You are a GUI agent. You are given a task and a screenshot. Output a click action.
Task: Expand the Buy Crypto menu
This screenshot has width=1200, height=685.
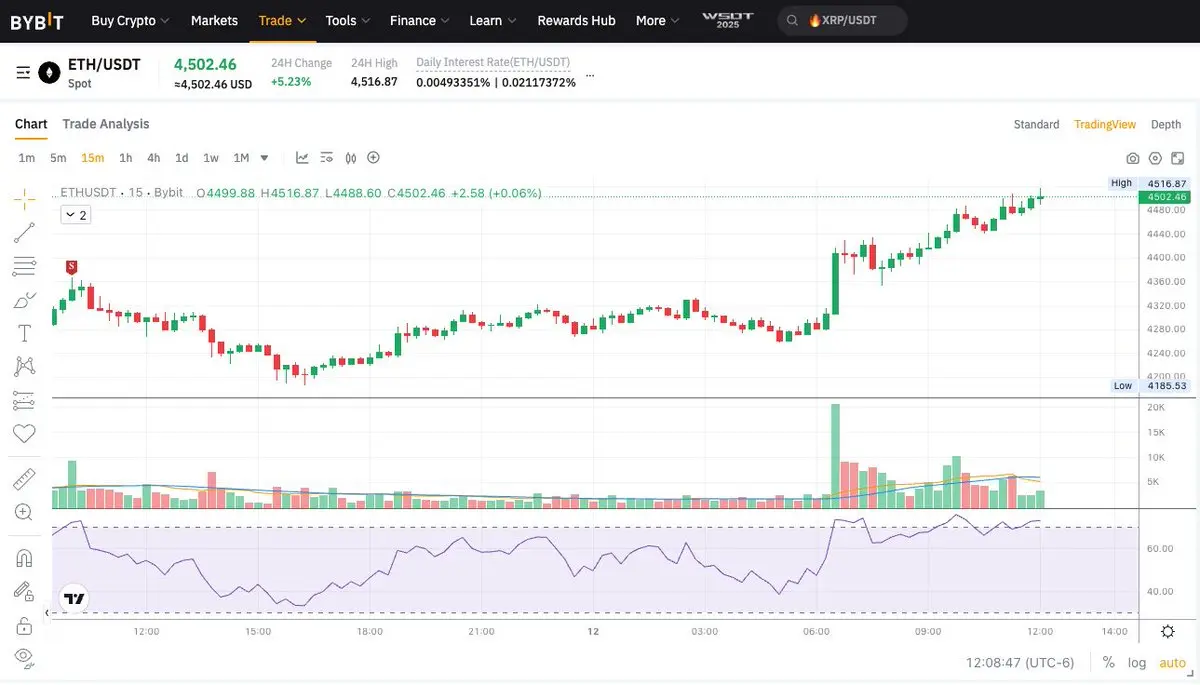click(130, 20)
